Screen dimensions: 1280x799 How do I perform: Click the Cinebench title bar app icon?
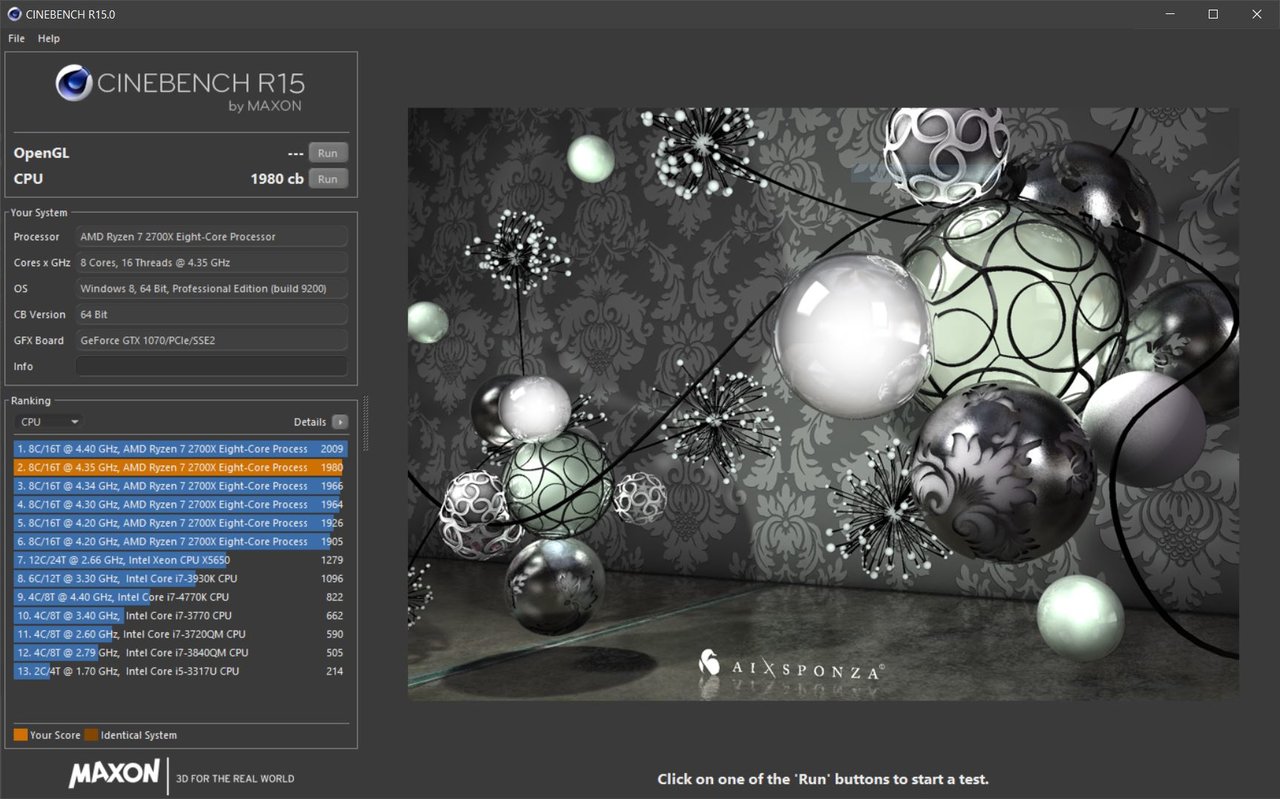[13, 14]
